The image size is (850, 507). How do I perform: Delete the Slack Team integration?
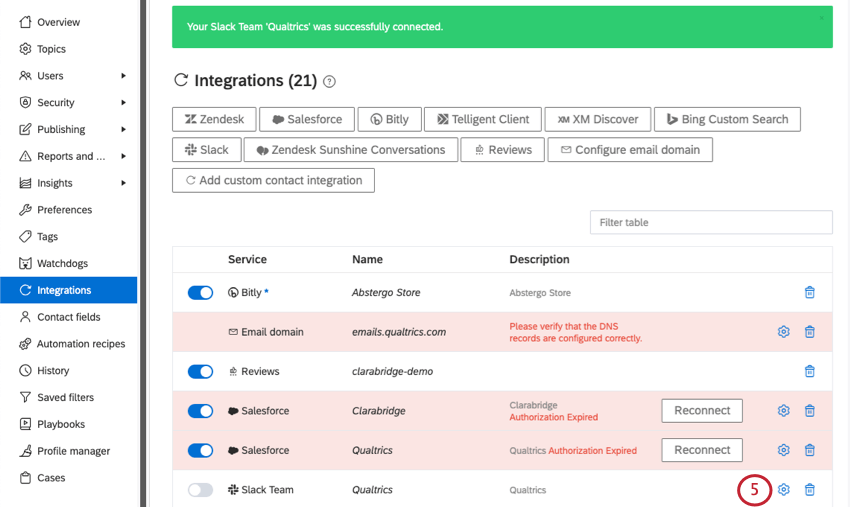[x=809, y=490]
